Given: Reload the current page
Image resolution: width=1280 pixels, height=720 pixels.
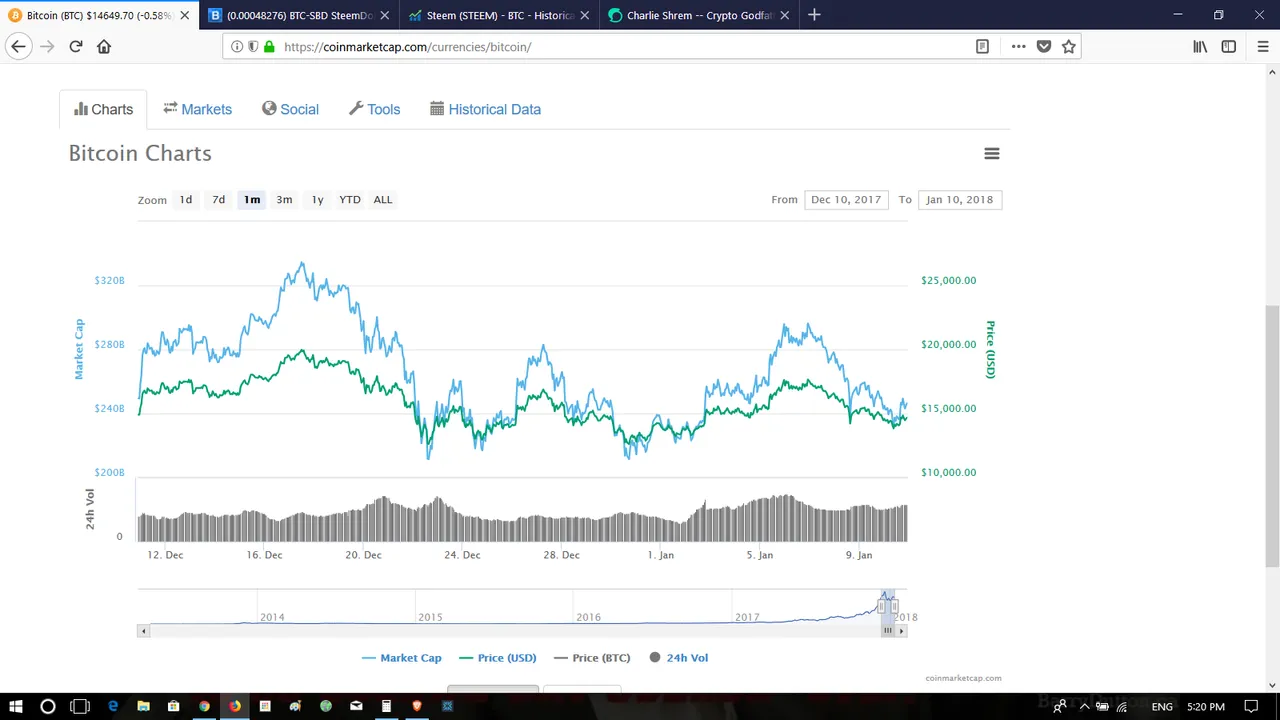Looking at the screenshot, I should [76, 46].
